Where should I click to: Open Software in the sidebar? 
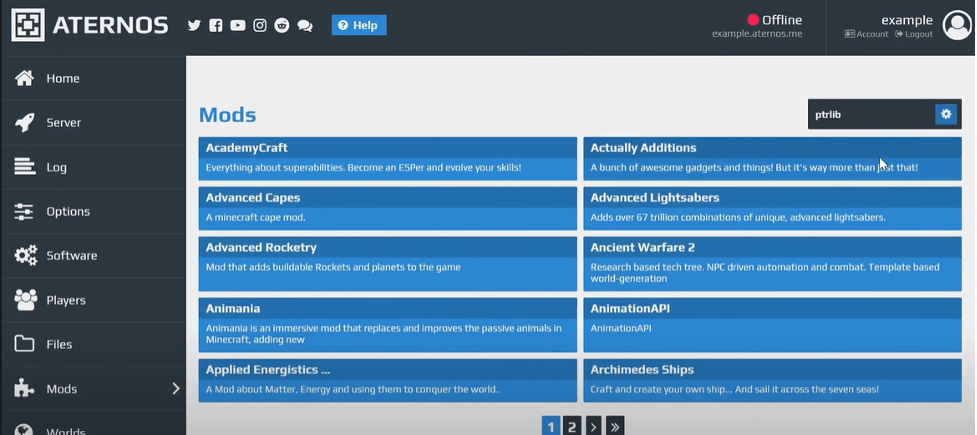[x=93, y=256]
